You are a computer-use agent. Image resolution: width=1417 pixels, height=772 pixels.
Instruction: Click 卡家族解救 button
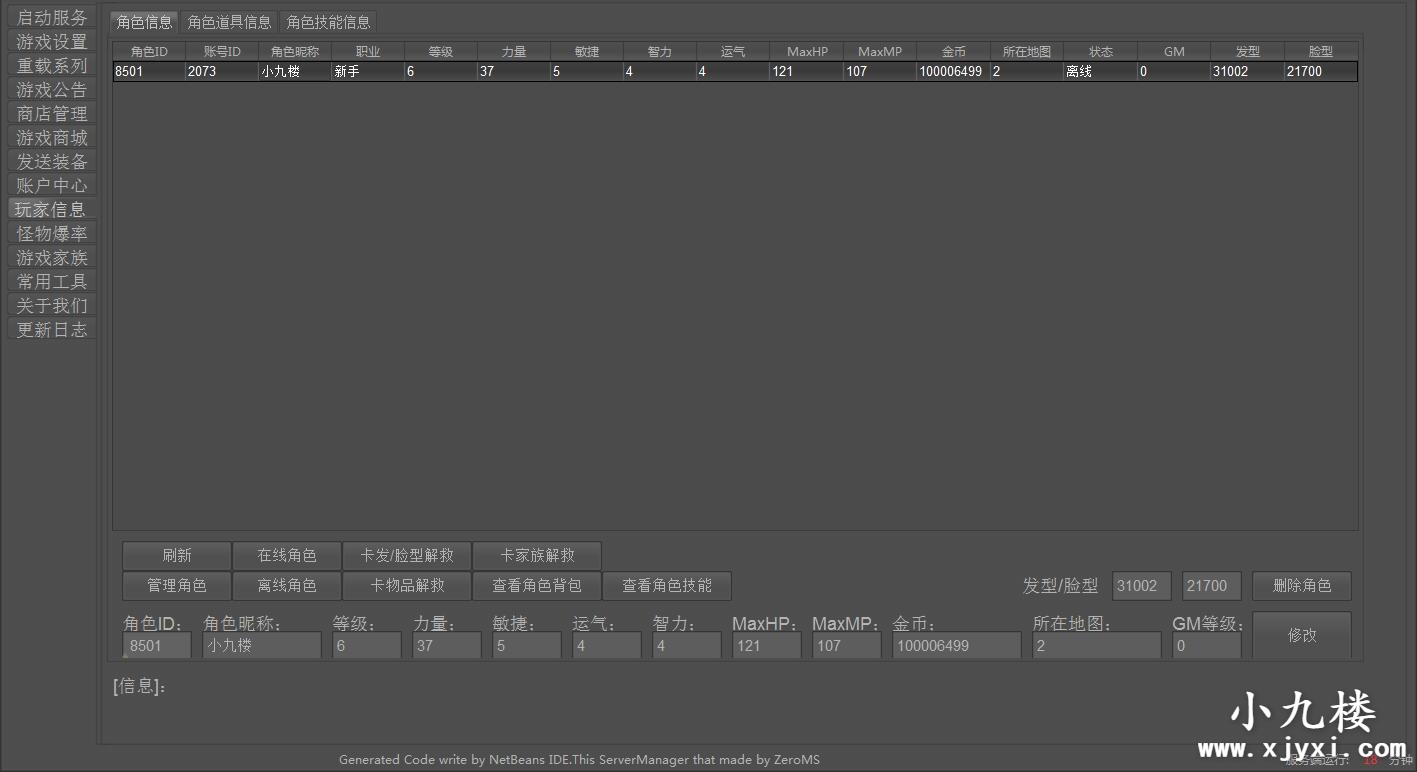pos(537,556)
